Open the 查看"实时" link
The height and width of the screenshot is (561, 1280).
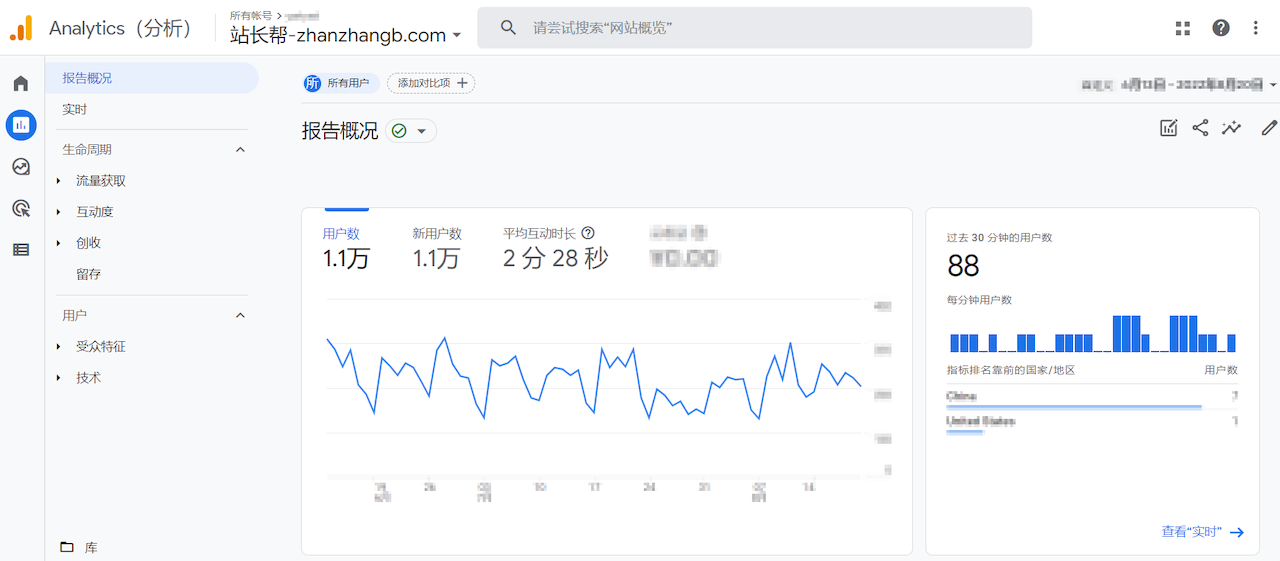1202,532
